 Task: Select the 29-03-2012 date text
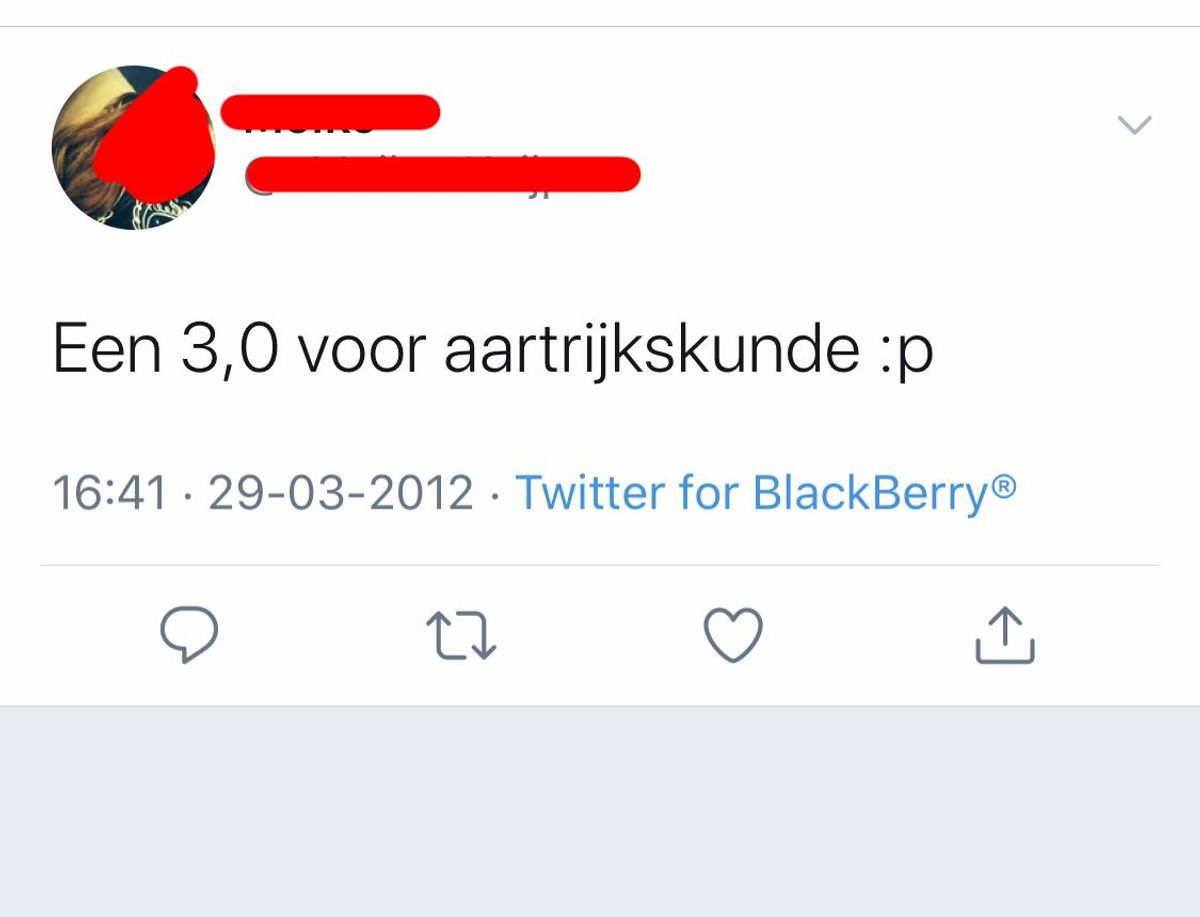tap(340, 493)
